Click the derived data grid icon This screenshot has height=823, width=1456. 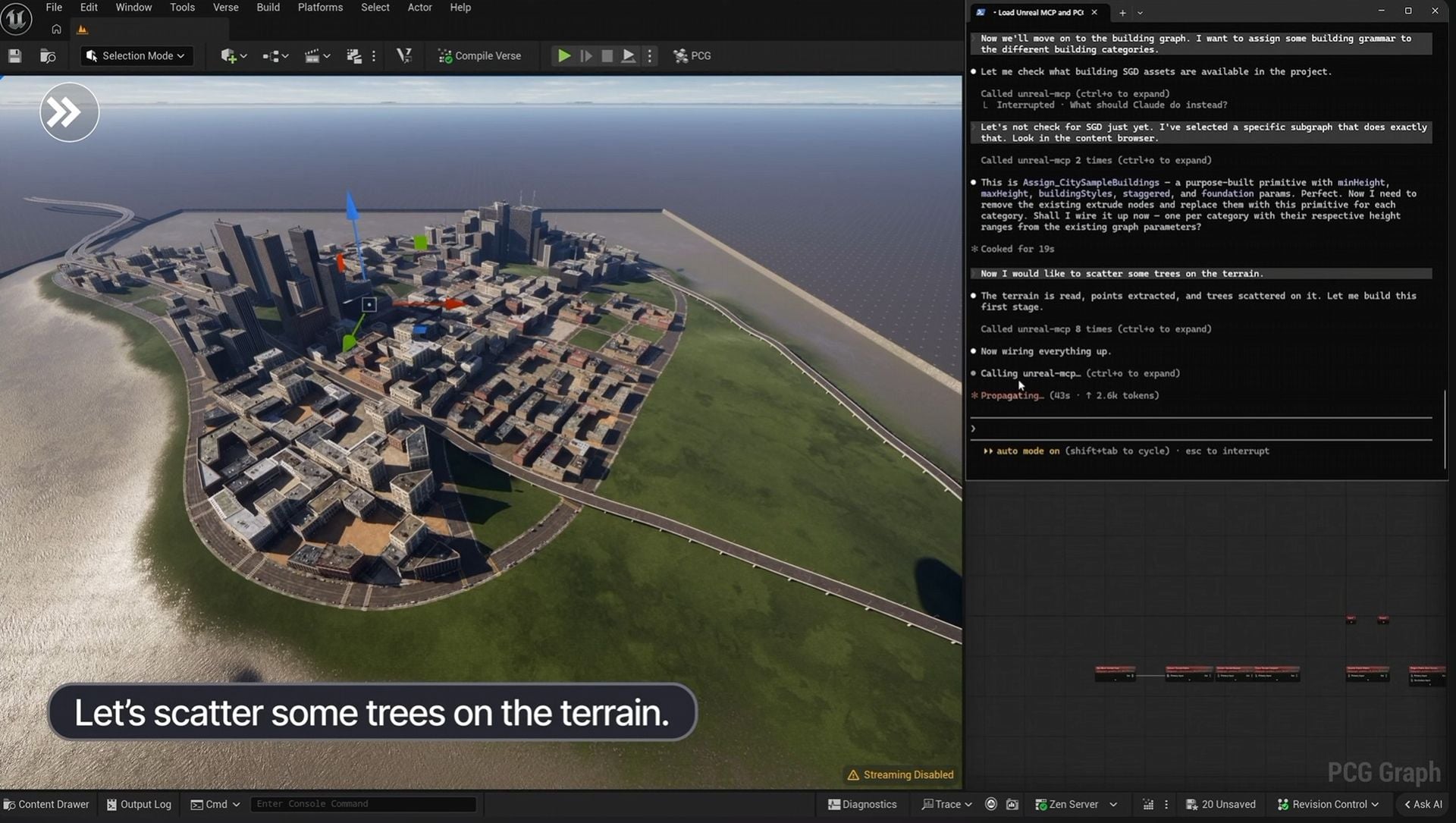tap(1147, 804)
